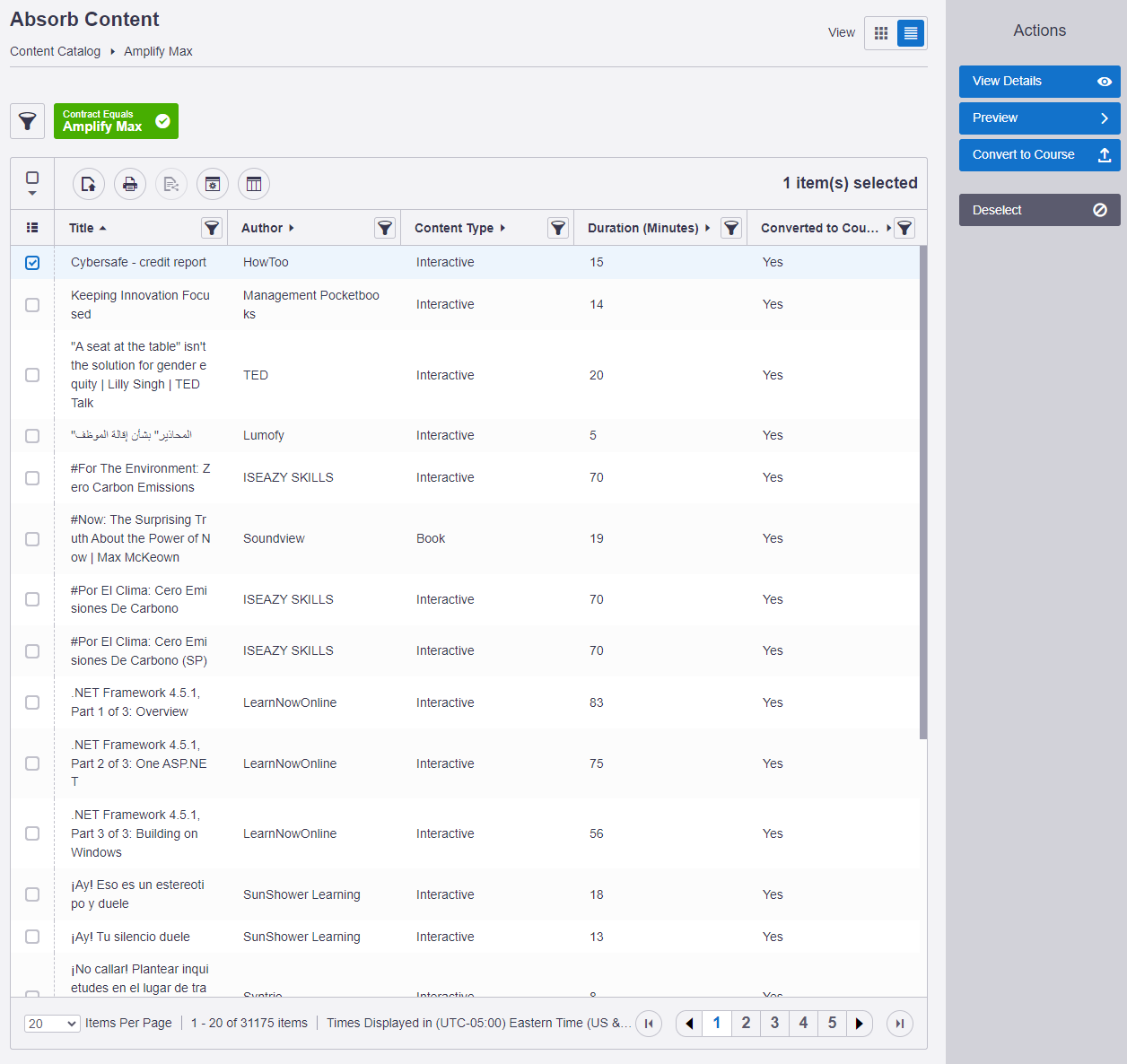Filter the Author column
Image resolution: width=1127 pixels, height=1064 pixels.
coord(385,228)
